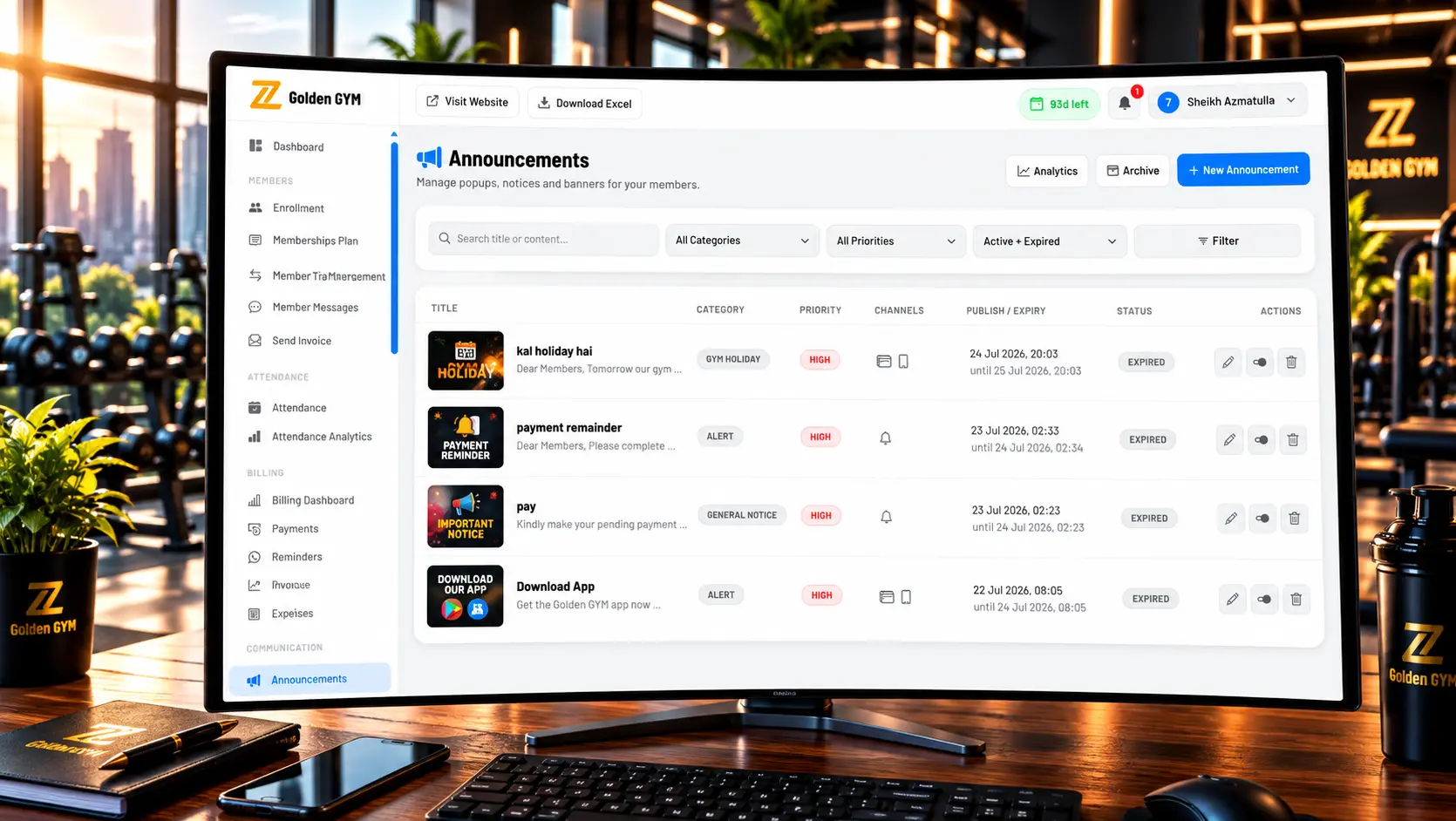Click the Filter button
This screenshot has width=1456, height=821.
pos(1217,241)
